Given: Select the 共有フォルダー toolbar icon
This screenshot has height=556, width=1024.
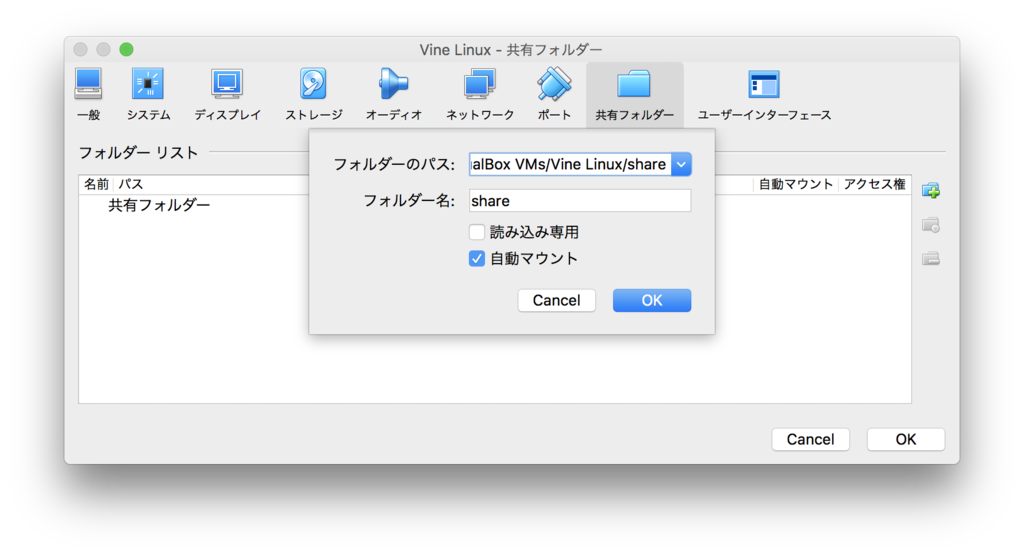Looking at the screenshot, I should point(634,93).
